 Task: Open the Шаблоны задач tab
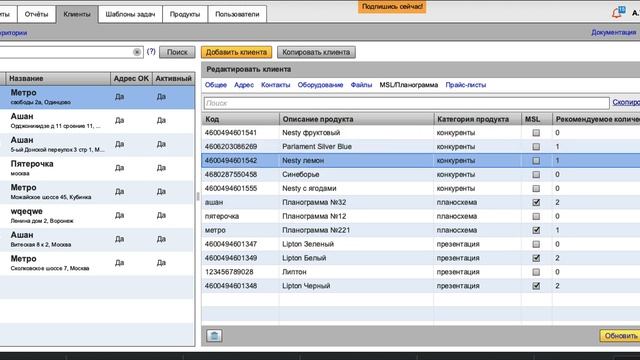[130, 14]
